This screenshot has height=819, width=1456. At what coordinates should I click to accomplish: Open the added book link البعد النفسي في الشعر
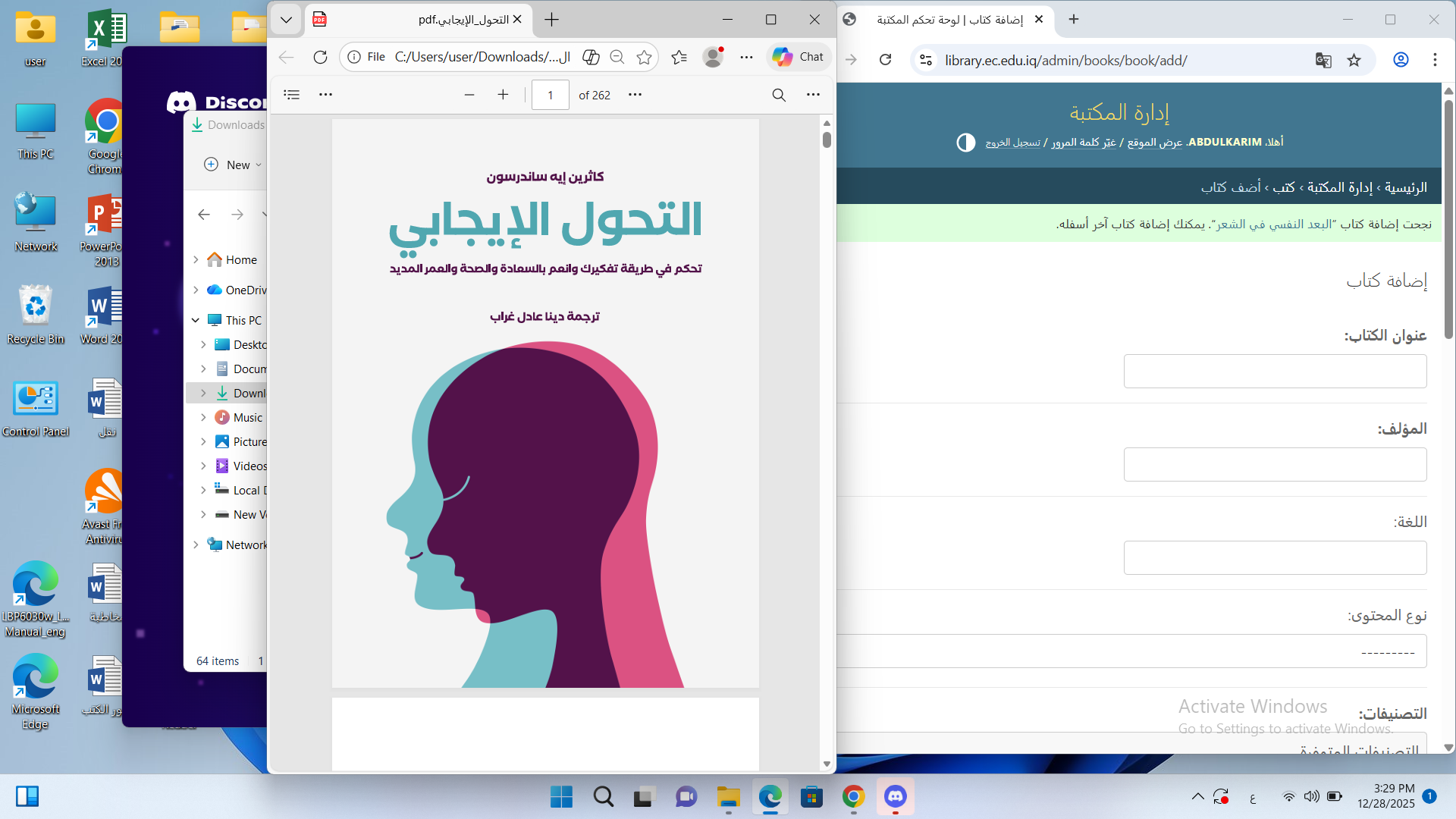click(1272, 224)
